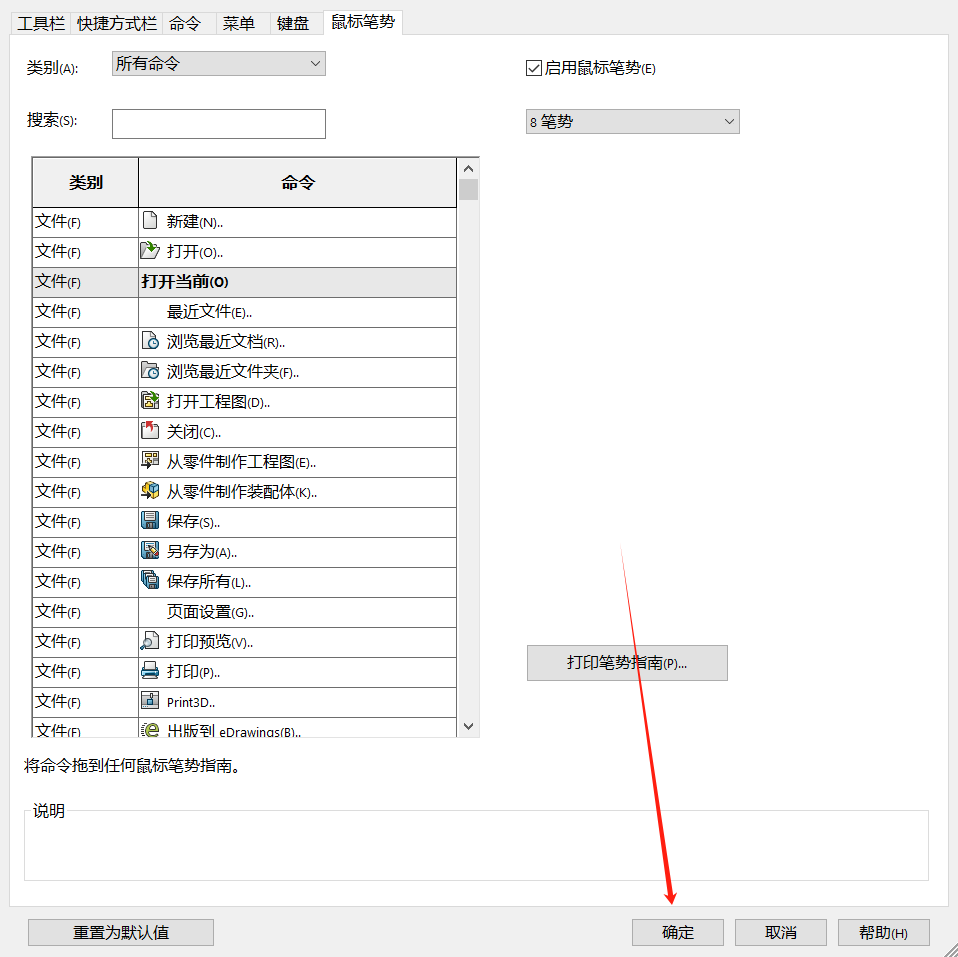Click the 打印笔势指南 button

point(627,662)
